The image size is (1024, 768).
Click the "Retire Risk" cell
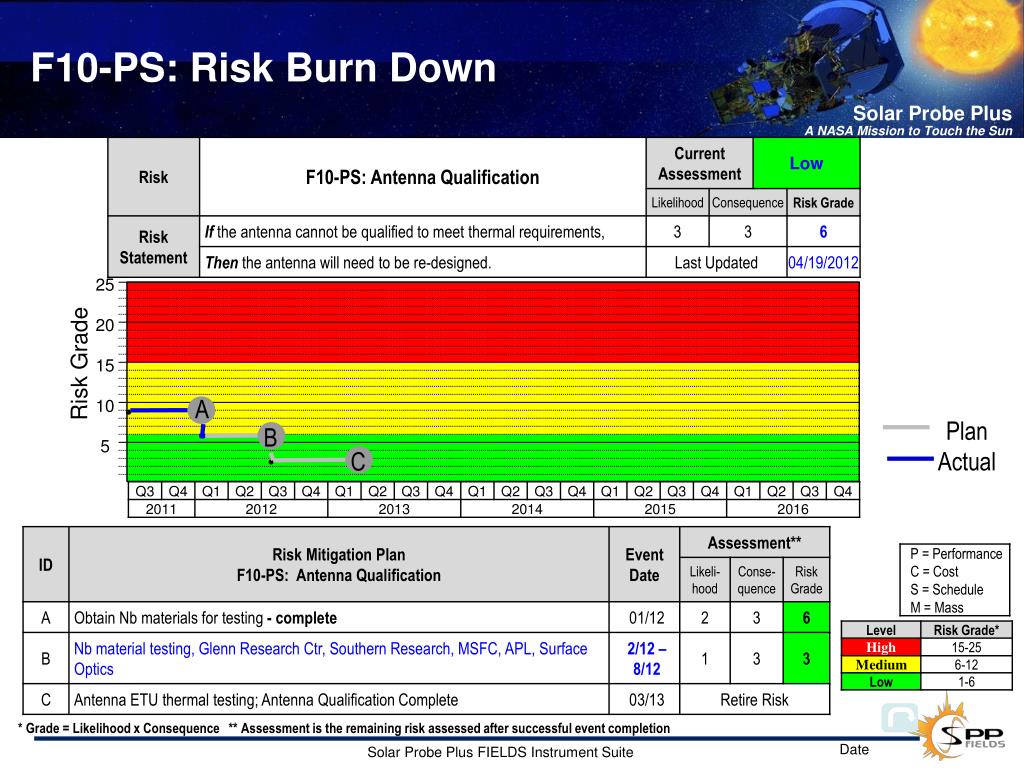click(754, 699)
